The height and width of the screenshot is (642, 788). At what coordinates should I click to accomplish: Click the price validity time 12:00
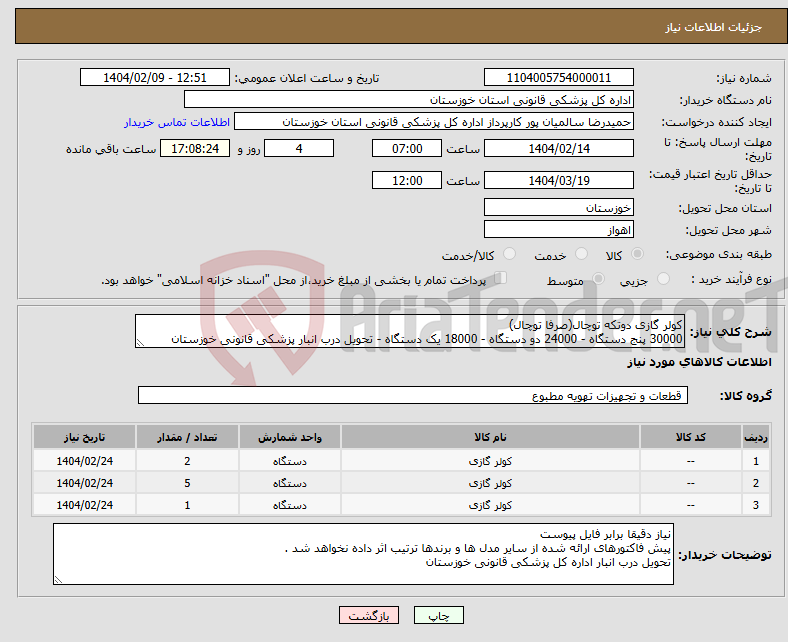[407, 180]
